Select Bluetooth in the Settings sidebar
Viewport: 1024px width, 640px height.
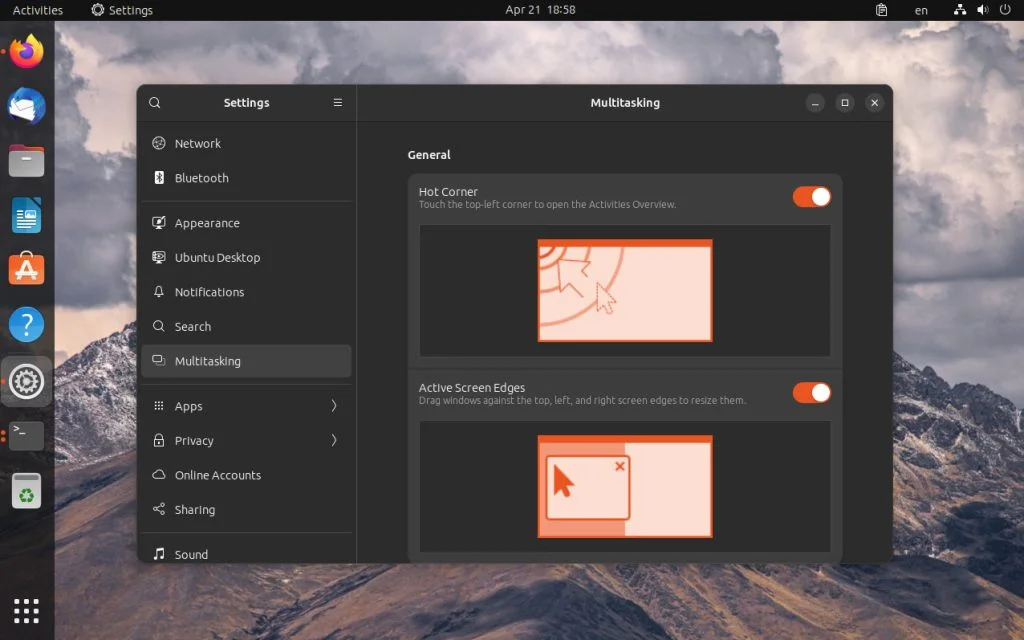203,178
